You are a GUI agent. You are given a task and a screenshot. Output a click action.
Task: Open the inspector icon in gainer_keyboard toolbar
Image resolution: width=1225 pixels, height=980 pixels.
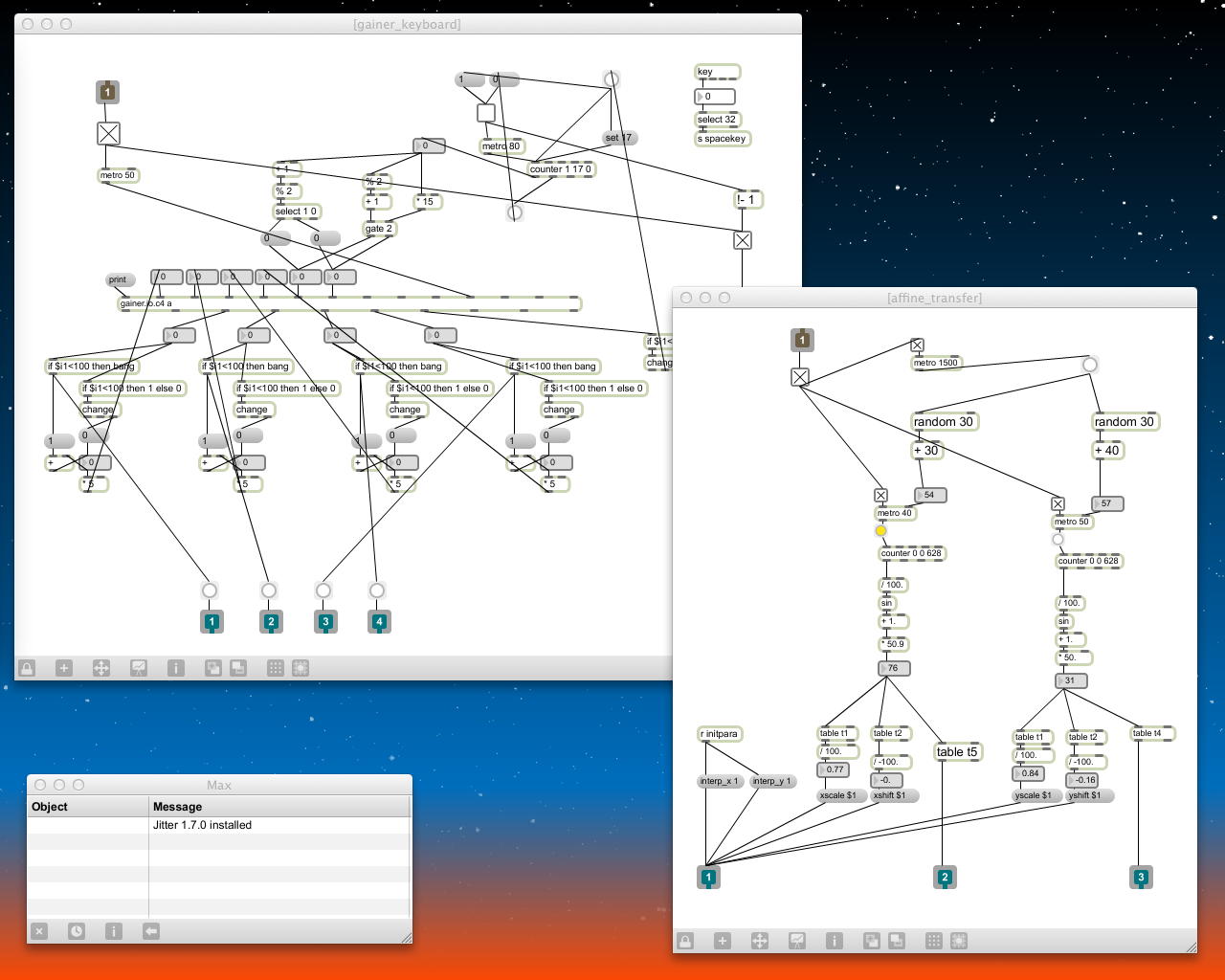[175, 668]
